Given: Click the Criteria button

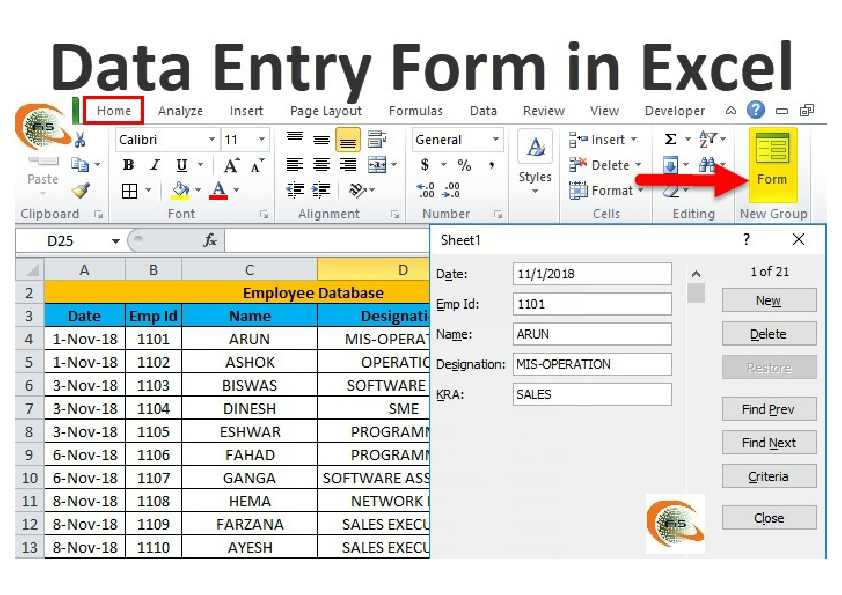Looking at the screenshot, I should (769, 477).
